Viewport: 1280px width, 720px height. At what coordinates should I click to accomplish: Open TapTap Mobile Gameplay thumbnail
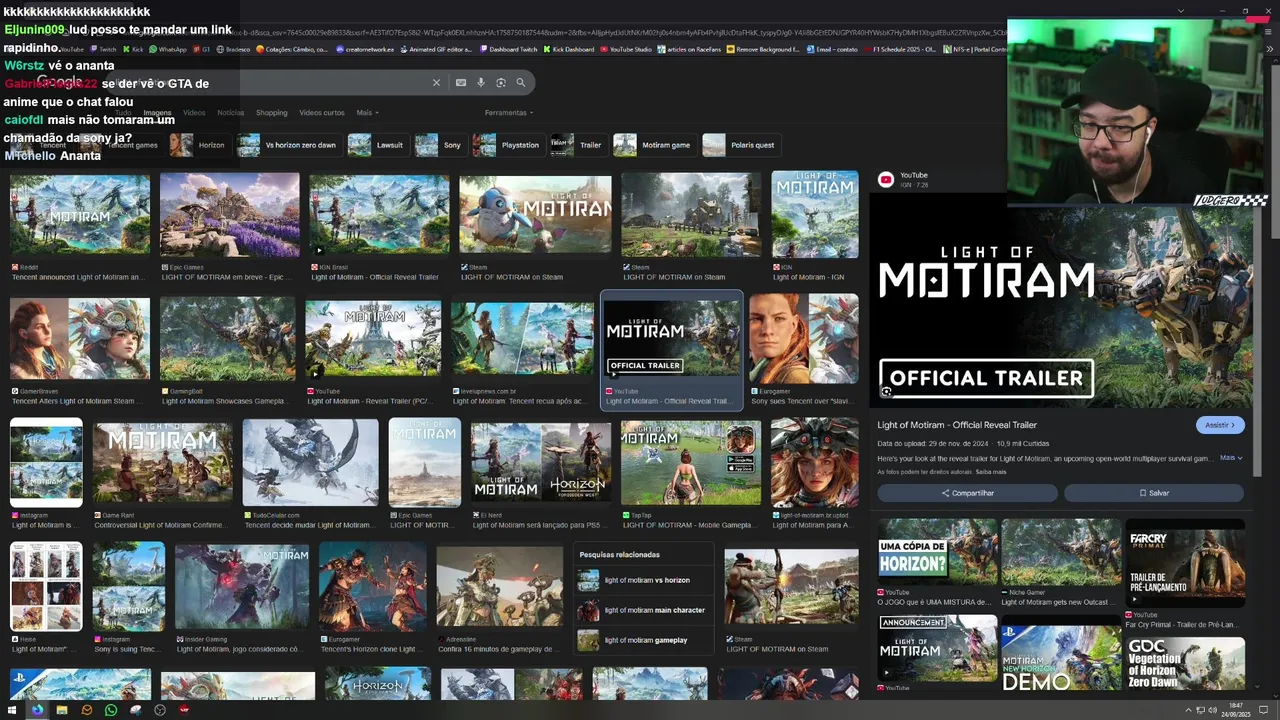click(x=690, y=462)
